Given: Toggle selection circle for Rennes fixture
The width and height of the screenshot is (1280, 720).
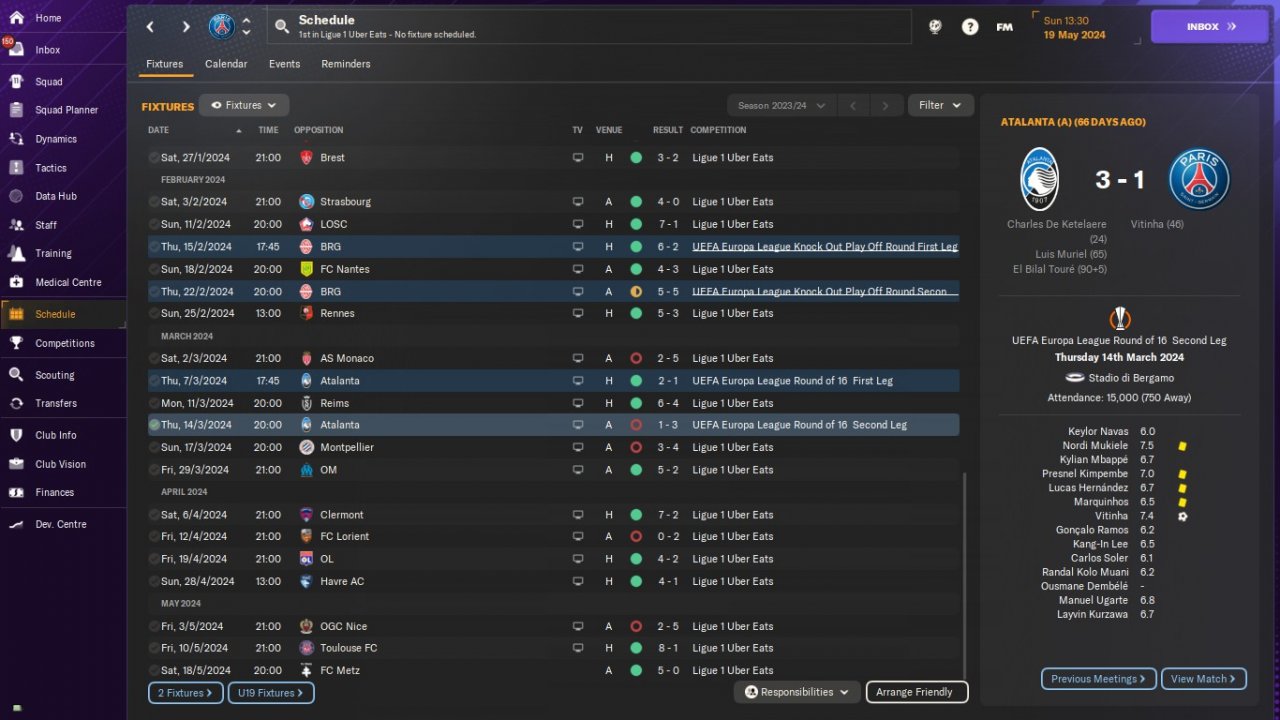Looking at the screenshot, I should (x=154, y=314).
